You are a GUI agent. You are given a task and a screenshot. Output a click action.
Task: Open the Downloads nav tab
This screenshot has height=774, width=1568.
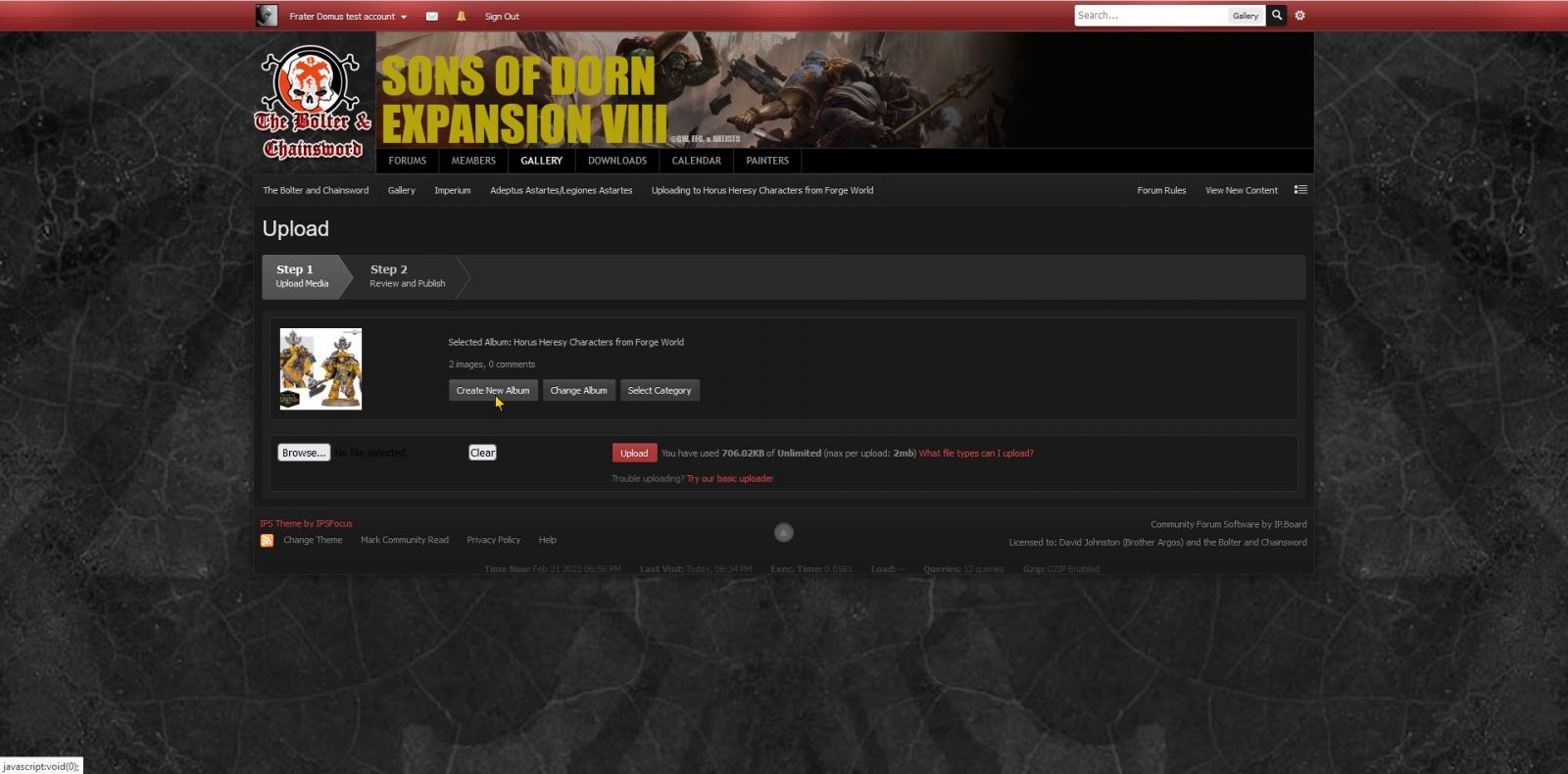pyautogui.click(x=617, y=161)
